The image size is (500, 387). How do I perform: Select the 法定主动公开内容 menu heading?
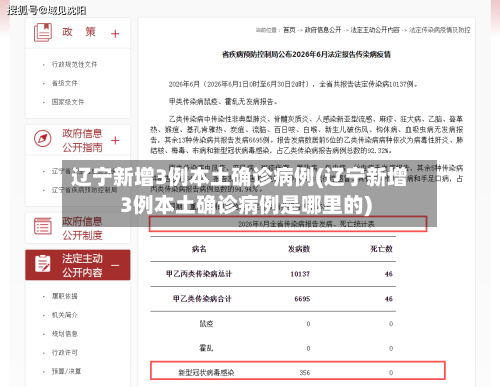pos(82,265)
